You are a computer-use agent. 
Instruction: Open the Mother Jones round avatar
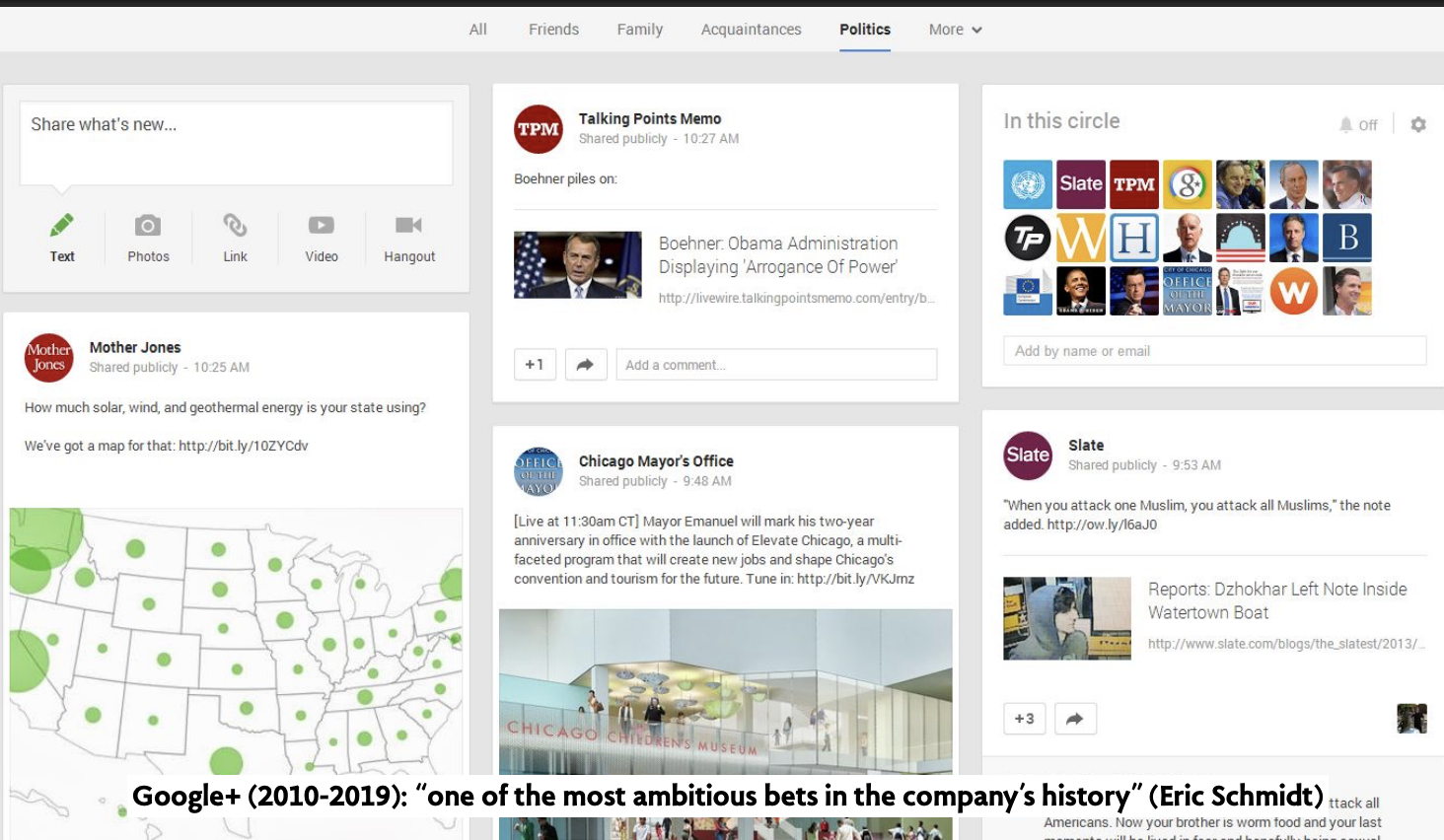coord(48,357)
